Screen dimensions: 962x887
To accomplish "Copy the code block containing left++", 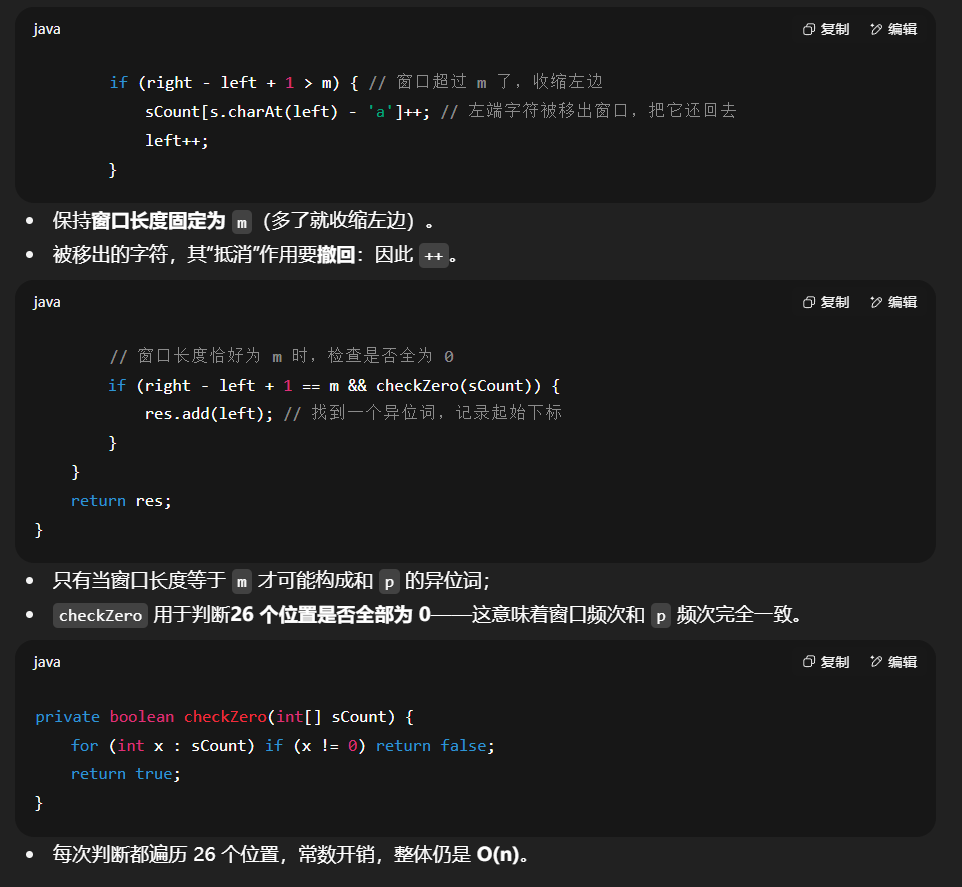I will click(x=826, y=29).
